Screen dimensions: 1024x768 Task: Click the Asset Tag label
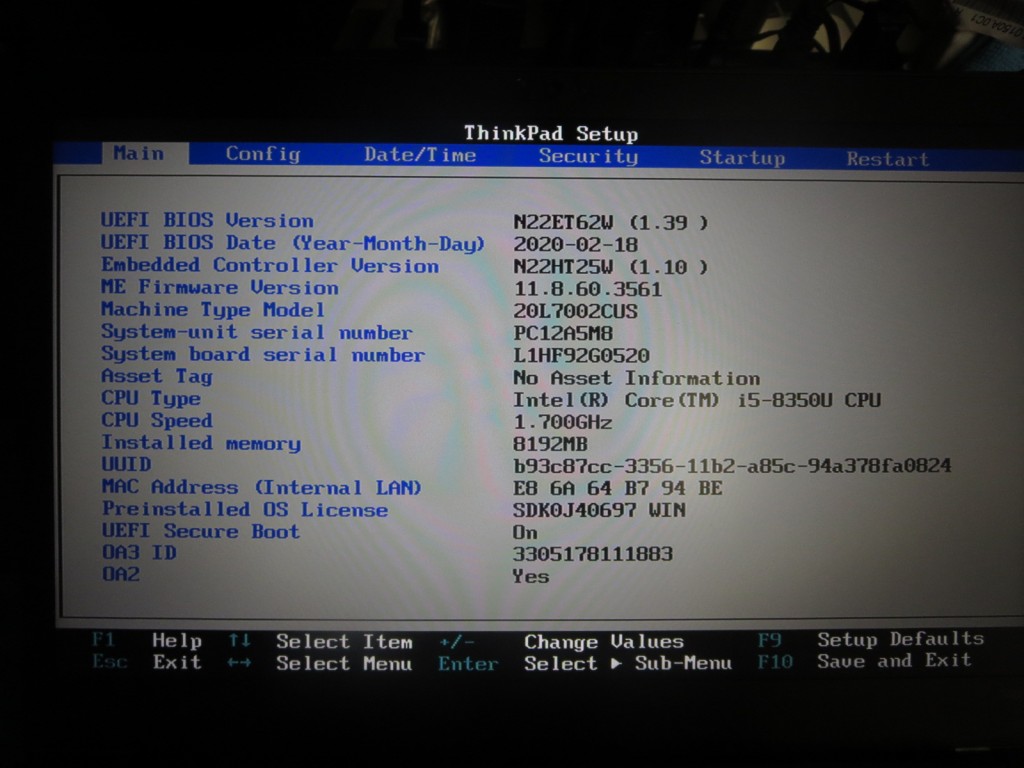pyautogui.click(x=157, y=376)
